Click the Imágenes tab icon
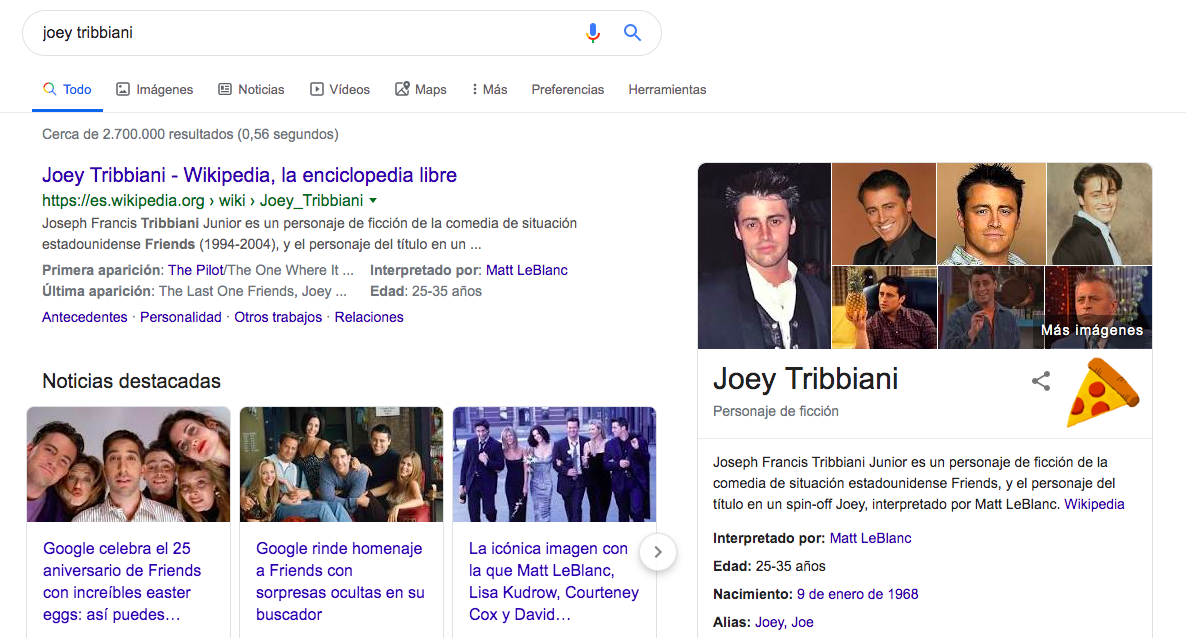 click(123, 89)
